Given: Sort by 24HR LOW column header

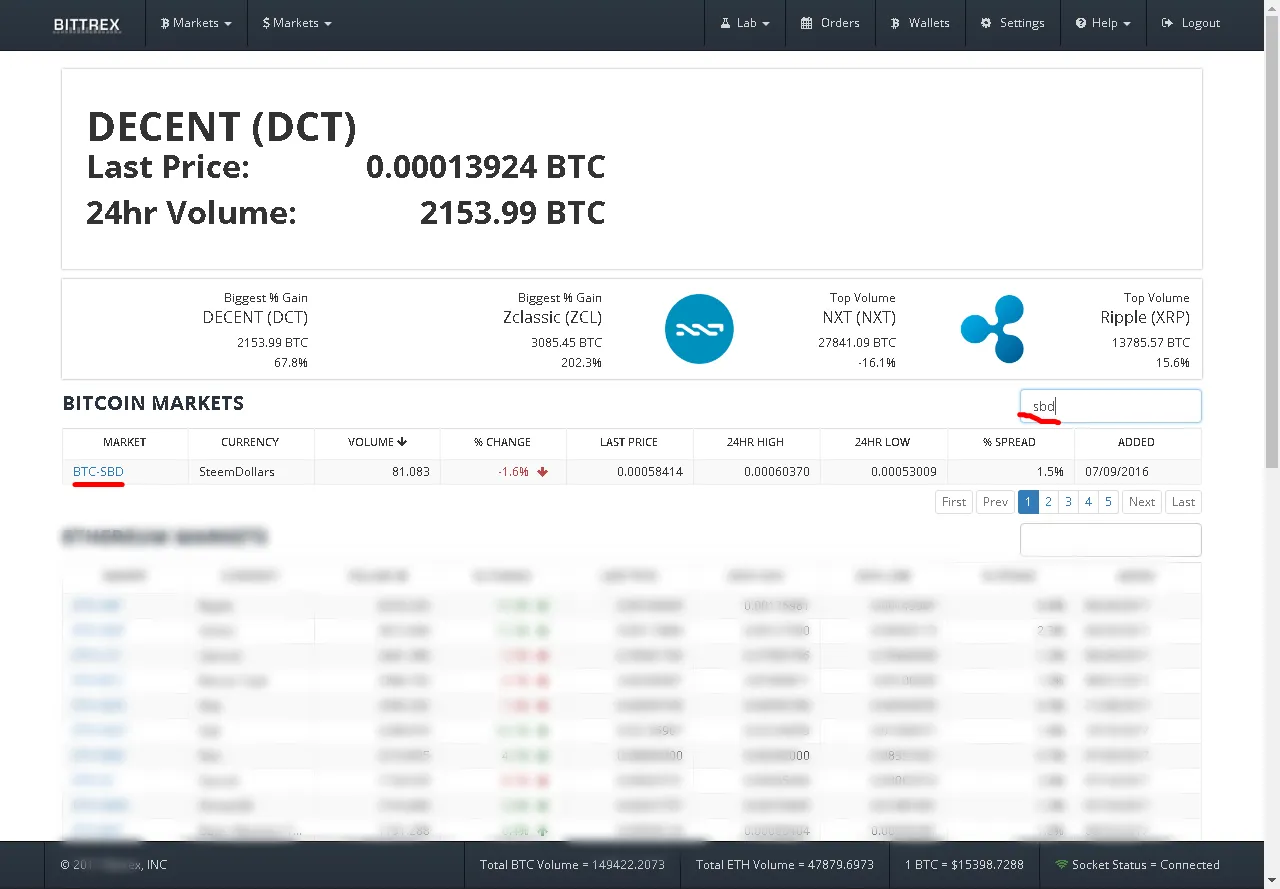Looking at the screenshot, I should point(882,442).
